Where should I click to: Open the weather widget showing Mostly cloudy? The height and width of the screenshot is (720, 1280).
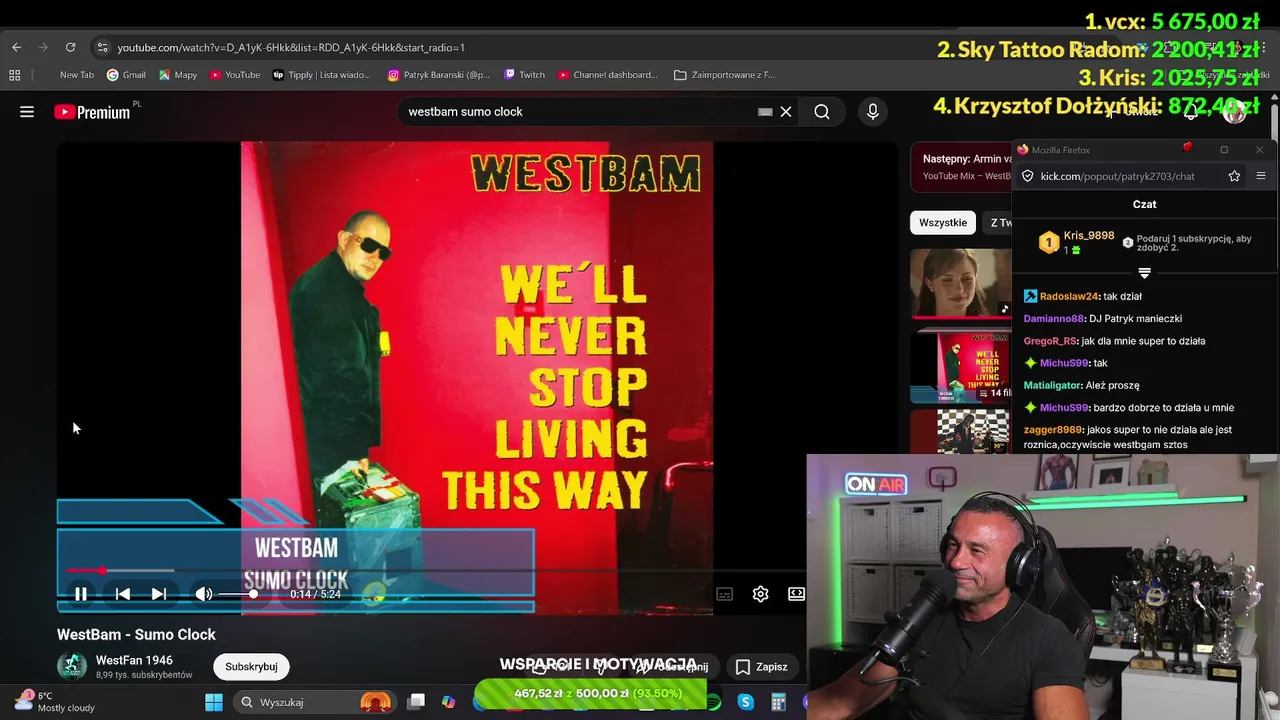pos(54,701)
